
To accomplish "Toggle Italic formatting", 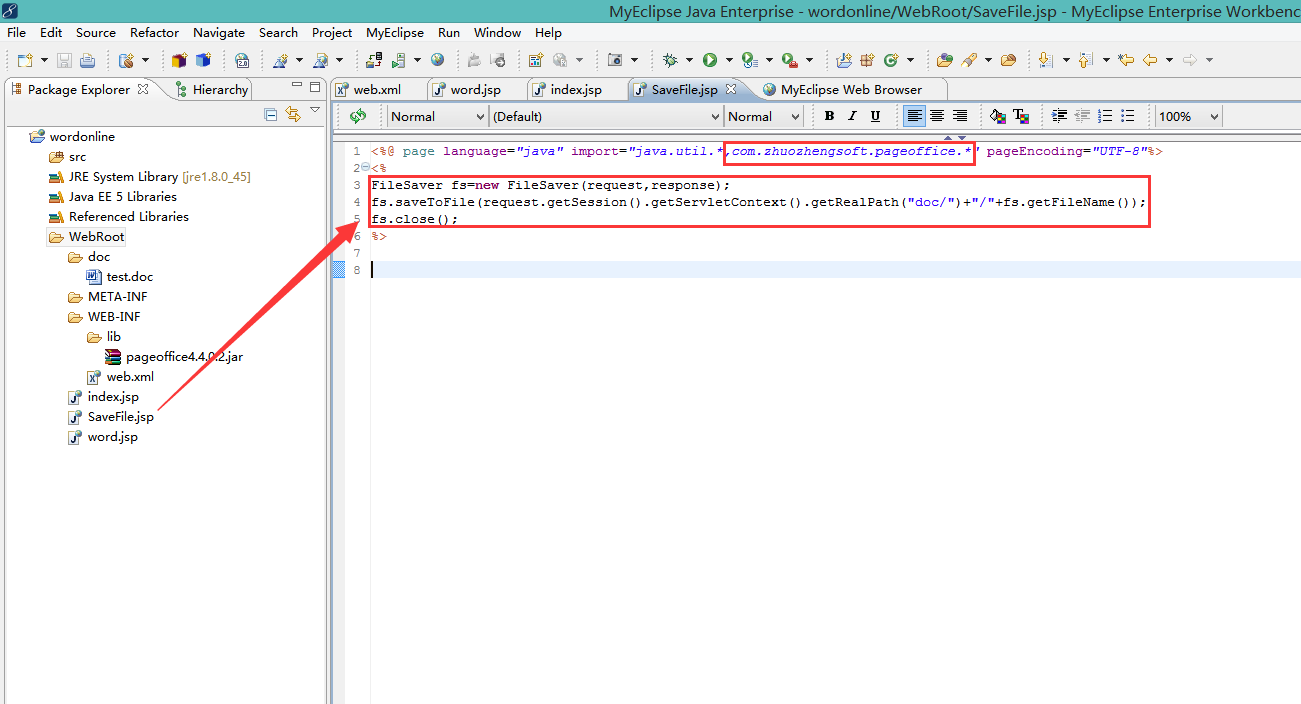I will (853, 116).
